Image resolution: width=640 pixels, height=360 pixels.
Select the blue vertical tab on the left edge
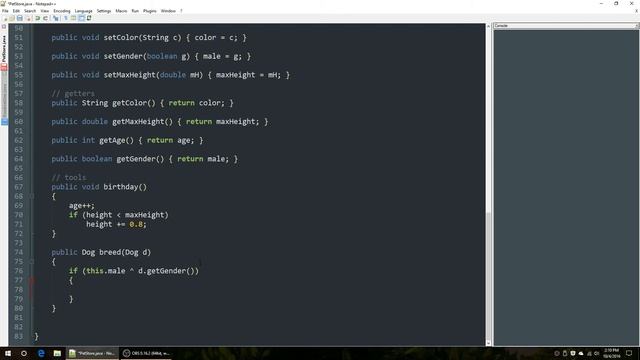(4, 121)
